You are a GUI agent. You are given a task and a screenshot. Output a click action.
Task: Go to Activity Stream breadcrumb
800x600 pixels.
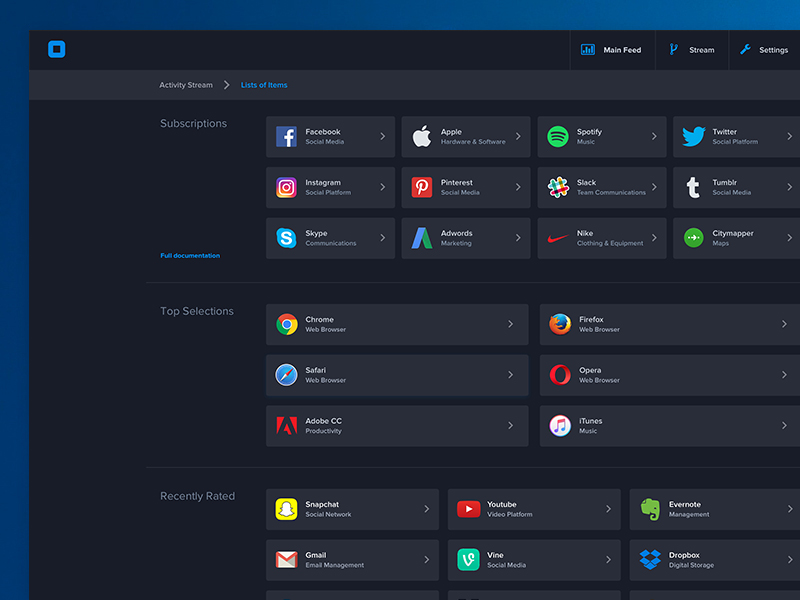[x=186, y=85]
